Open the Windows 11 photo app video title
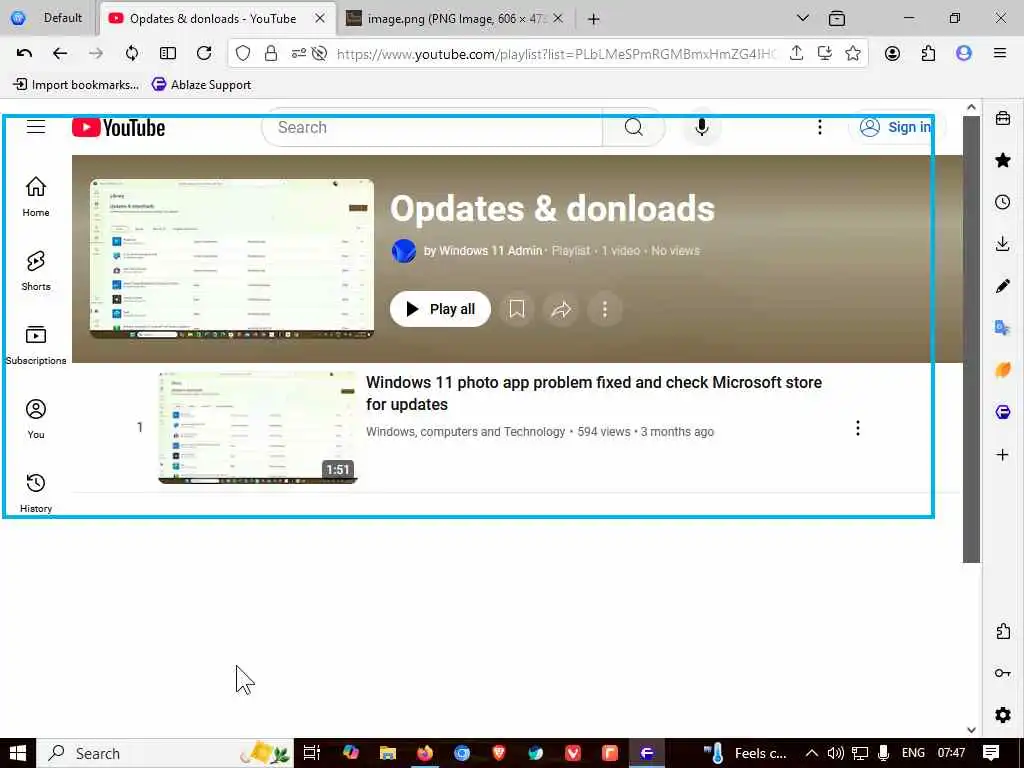 click(594, 393)
